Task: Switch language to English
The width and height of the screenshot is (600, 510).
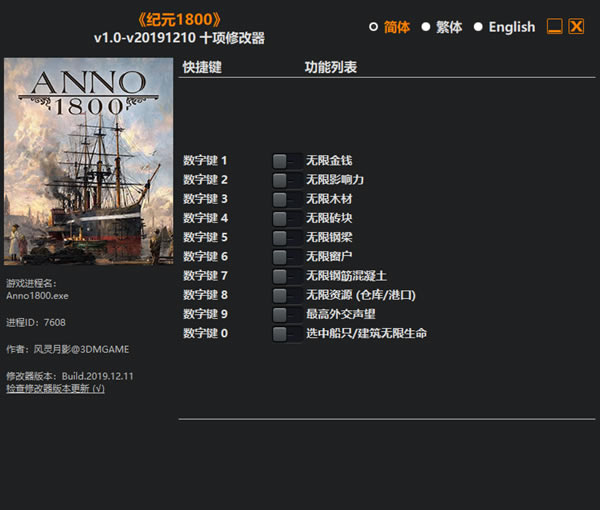Action: [479, 27]
